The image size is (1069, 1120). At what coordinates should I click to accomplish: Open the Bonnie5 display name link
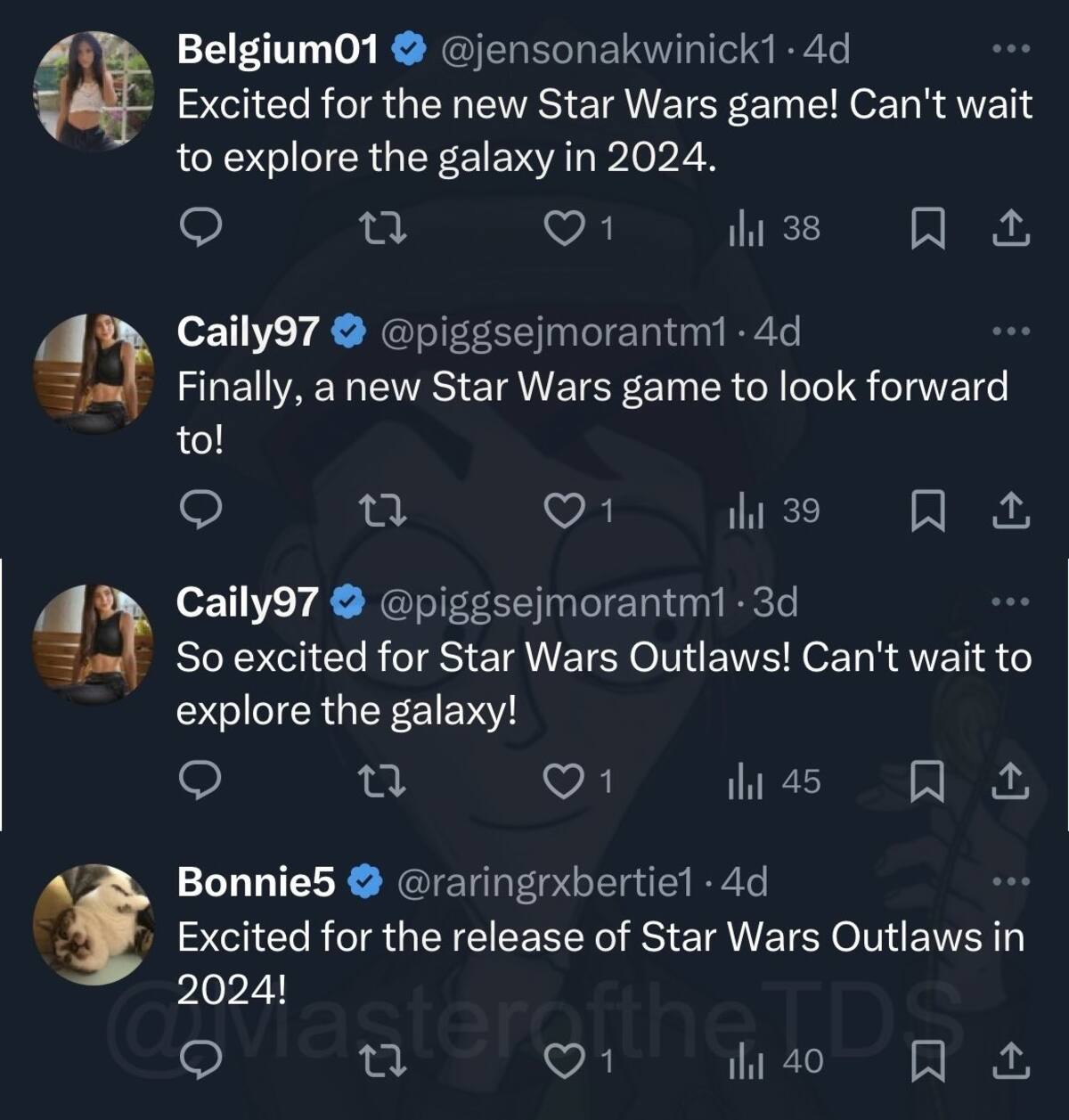click(257, 882)
